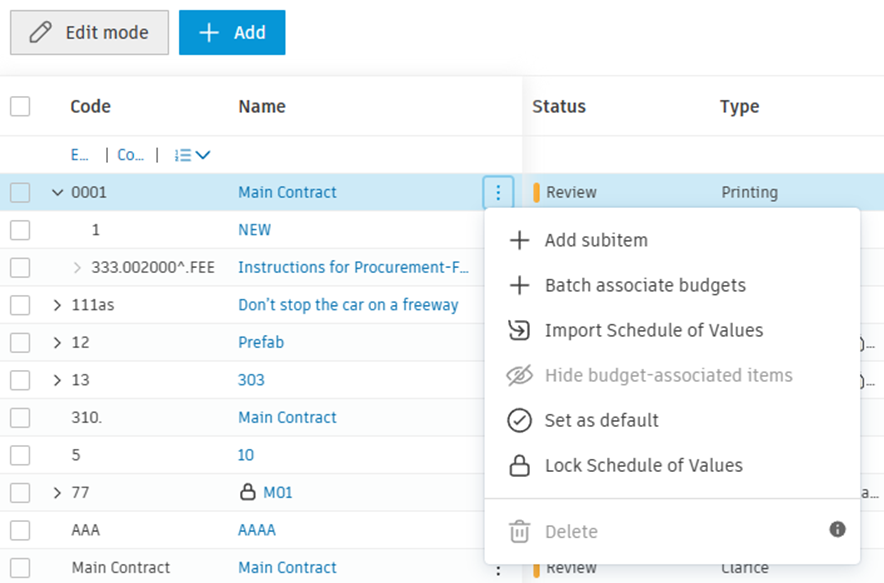Viewport: 884px width, 583px height.
Task: Click the three-dot menu on row 0001
Action: click(x=498, y=192)
